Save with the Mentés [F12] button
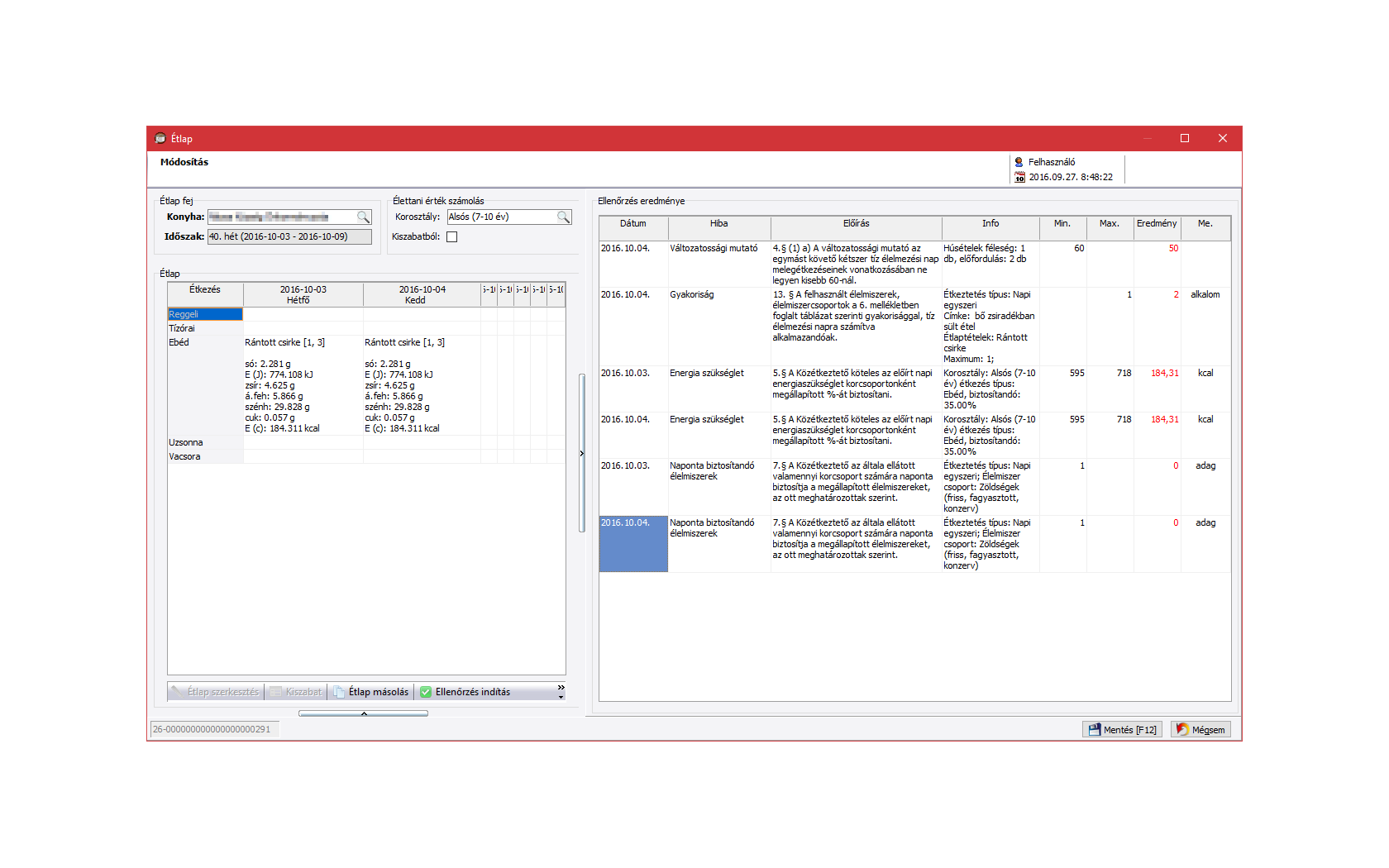 [x=1122, y=730]
